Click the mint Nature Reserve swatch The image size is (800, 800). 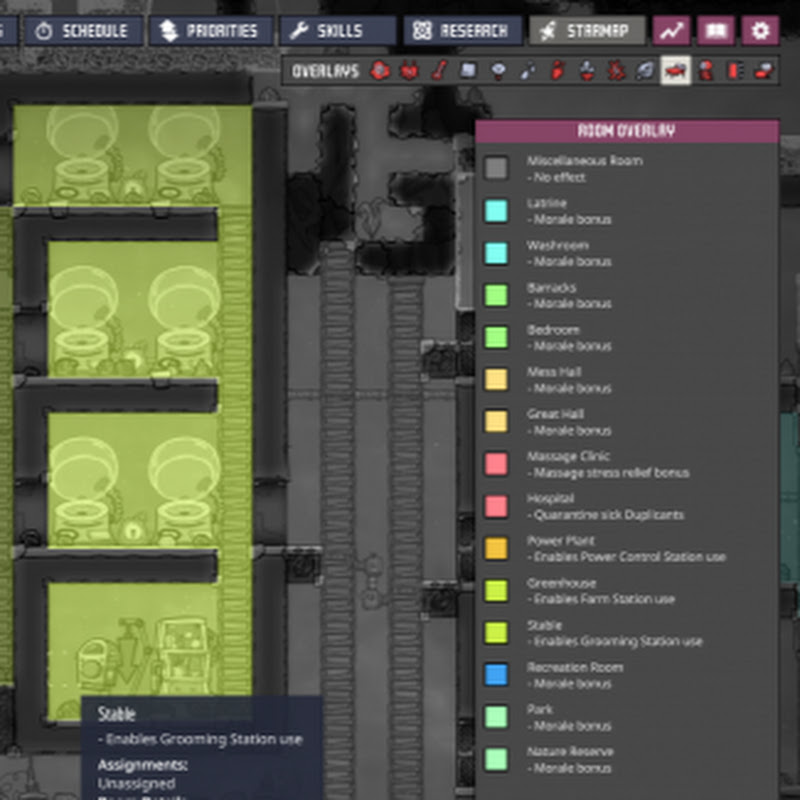[496, 759]
